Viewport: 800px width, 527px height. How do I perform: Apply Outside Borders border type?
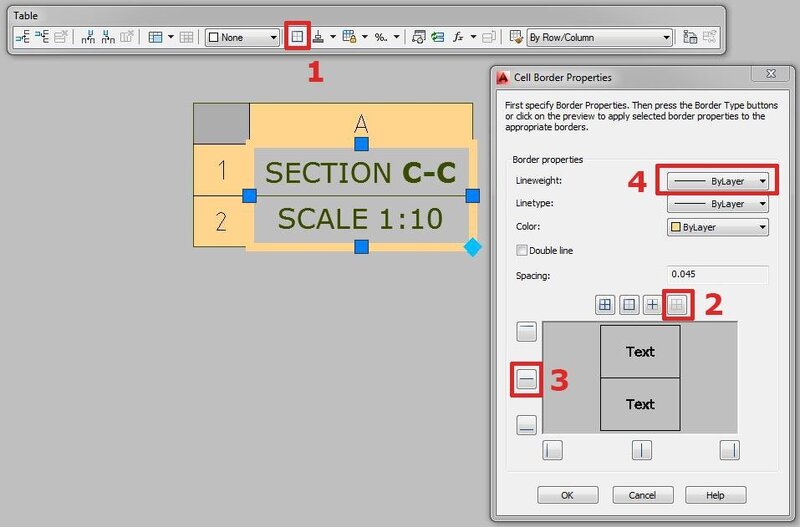629,305
